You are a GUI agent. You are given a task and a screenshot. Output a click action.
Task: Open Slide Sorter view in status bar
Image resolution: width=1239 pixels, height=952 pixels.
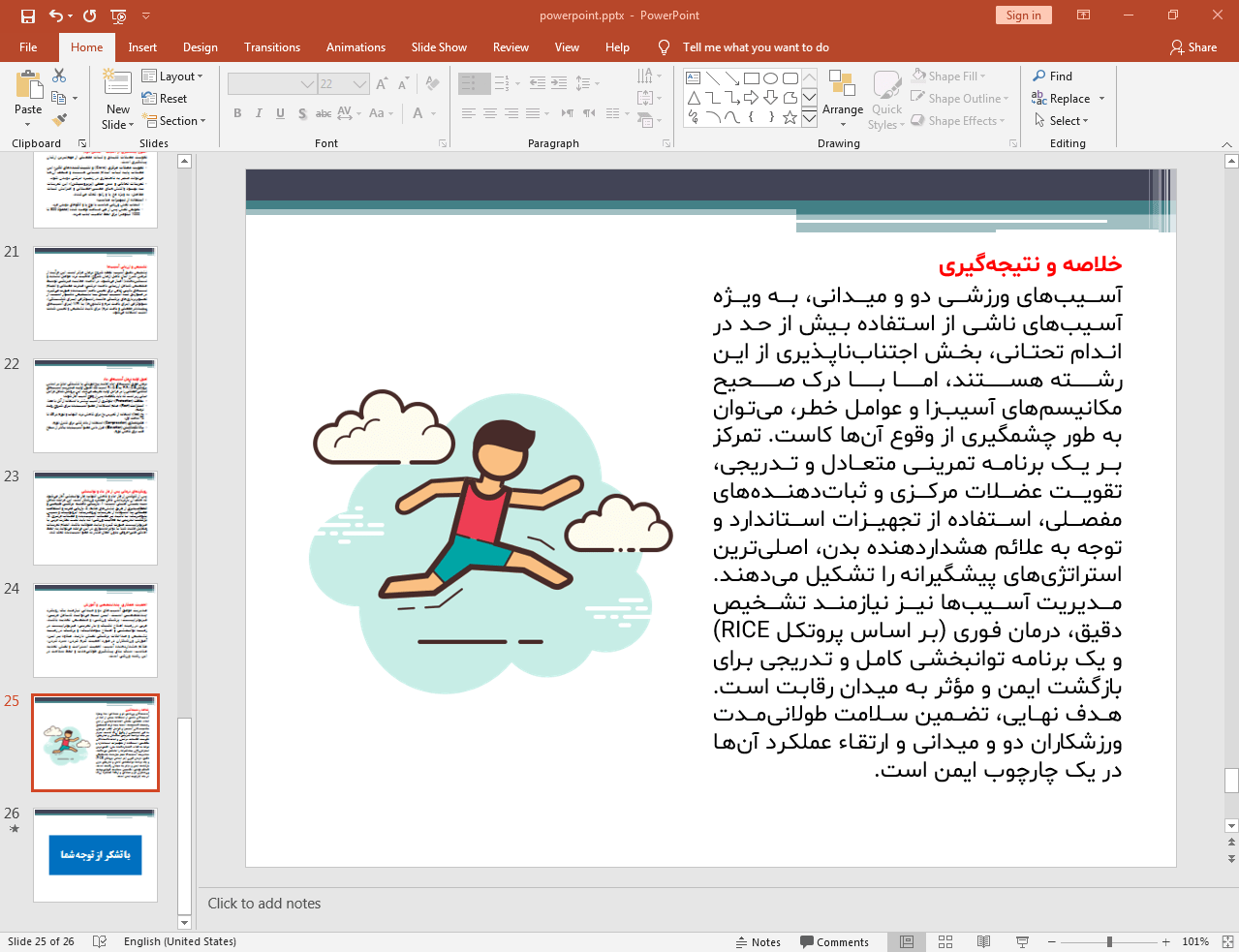[945, 941]
